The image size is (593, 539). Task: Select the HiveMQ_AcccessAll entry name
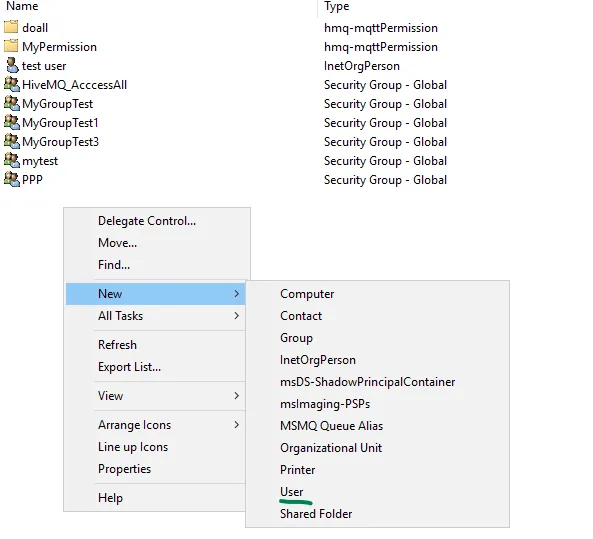tap(75, 85)
